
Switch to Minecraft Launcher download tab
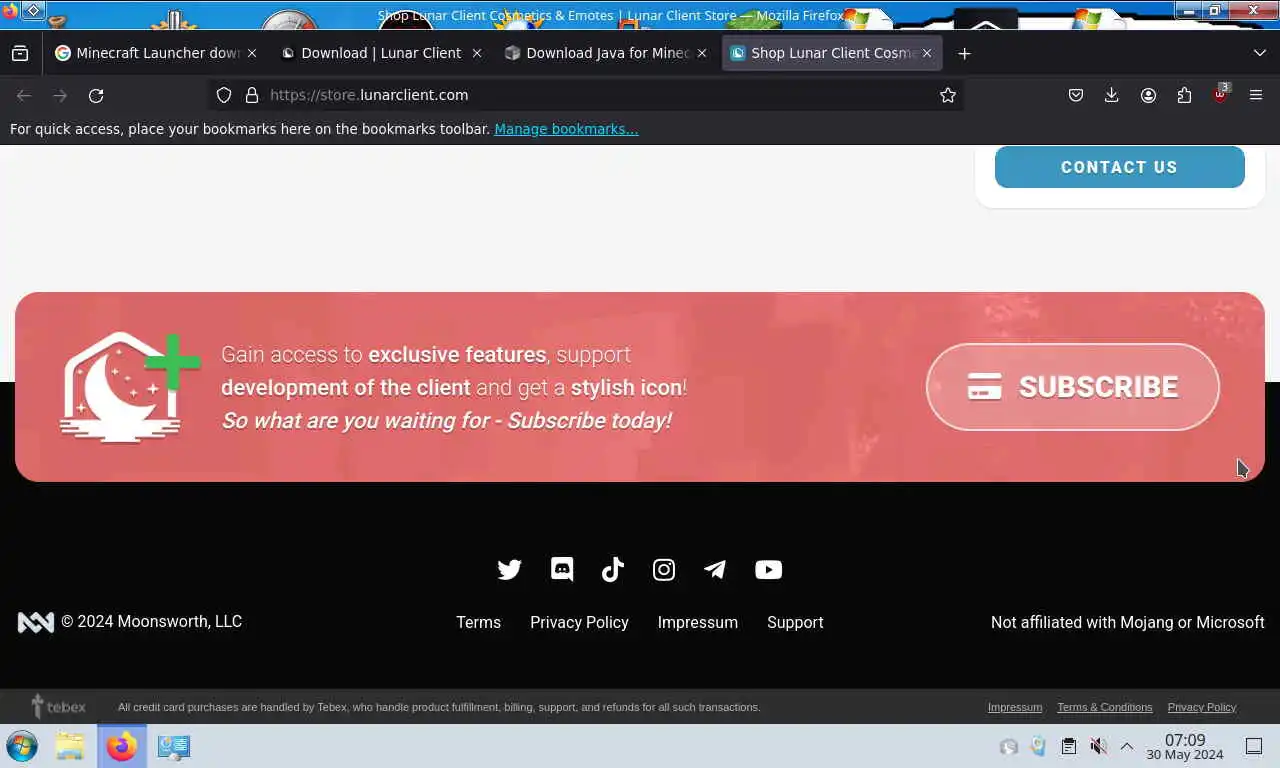point(156,53)
